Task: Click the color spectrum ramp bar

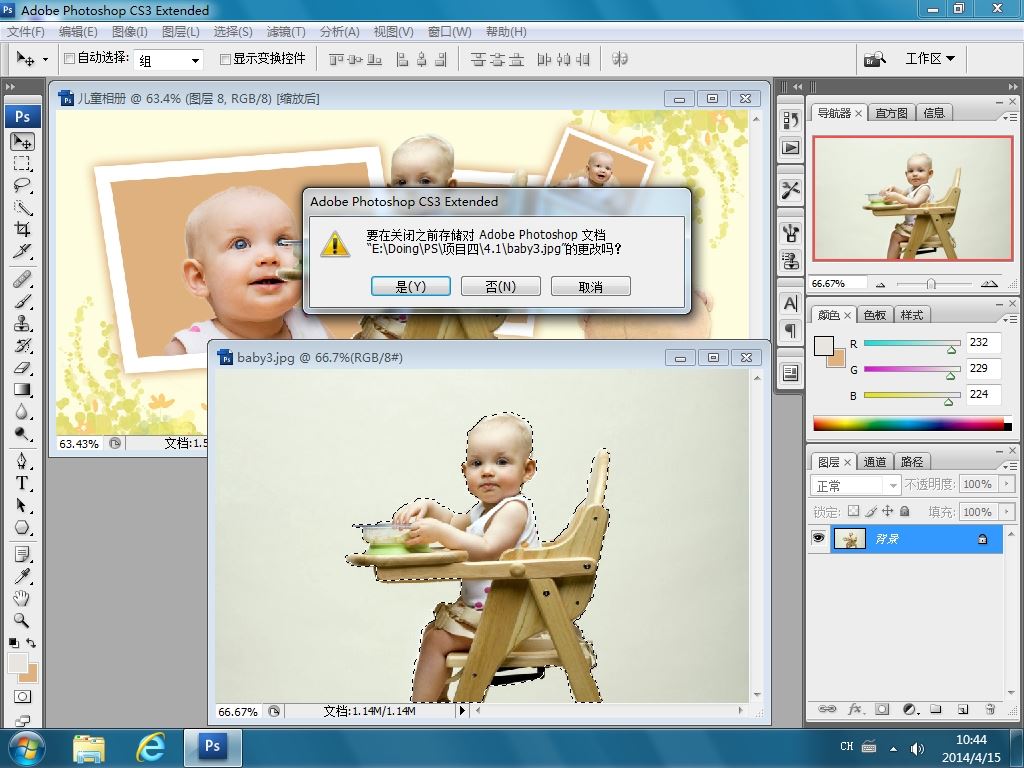Action: (x=908, y=424)
